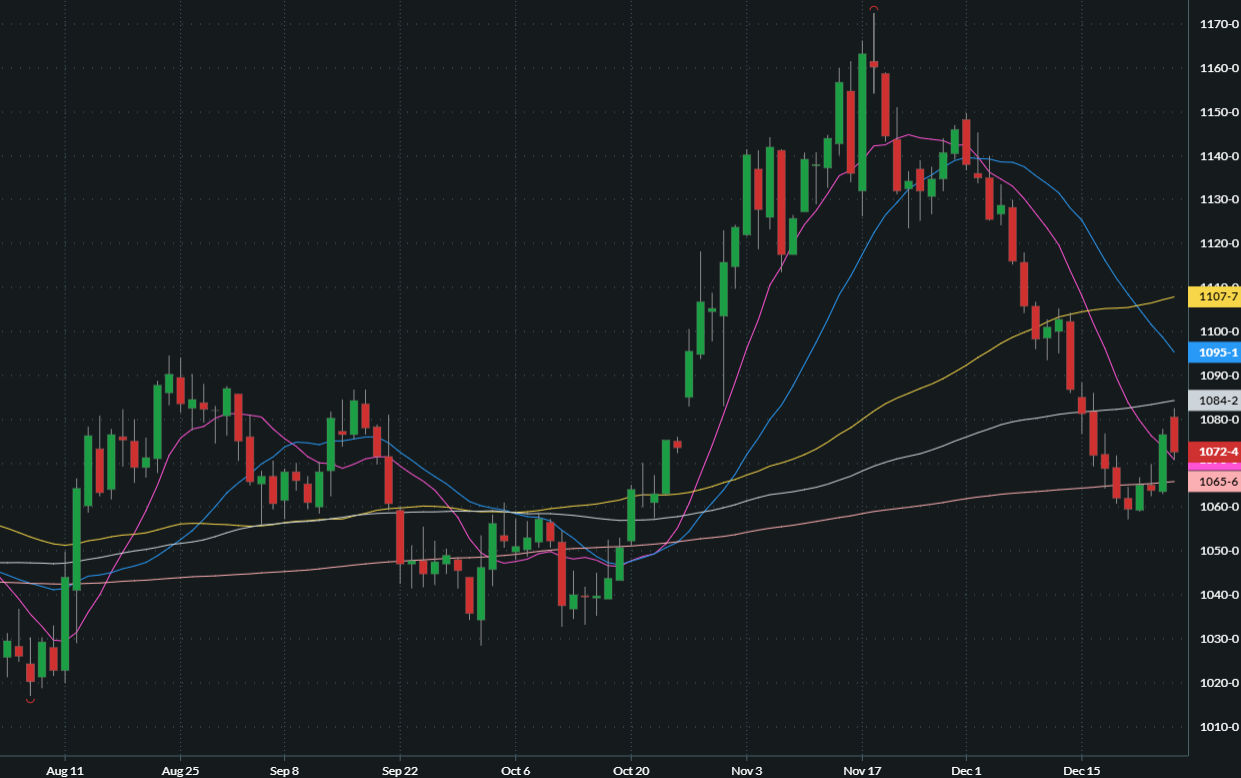1241x778 pixels.
Task: Select the pink 1065-6 price tag
Action: tap(1213, 482)
